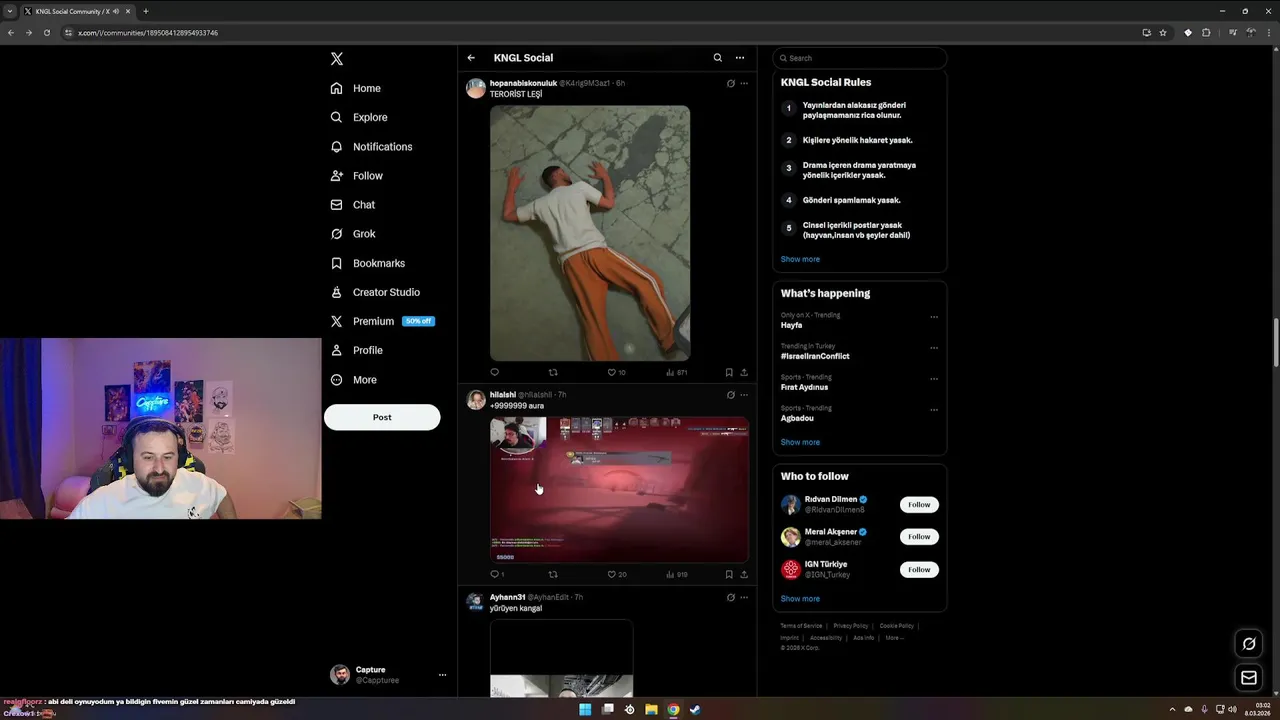Reply to the TERORİST LEŞİ post
This screenshot has width=1280, height=720.
(494, 372)
